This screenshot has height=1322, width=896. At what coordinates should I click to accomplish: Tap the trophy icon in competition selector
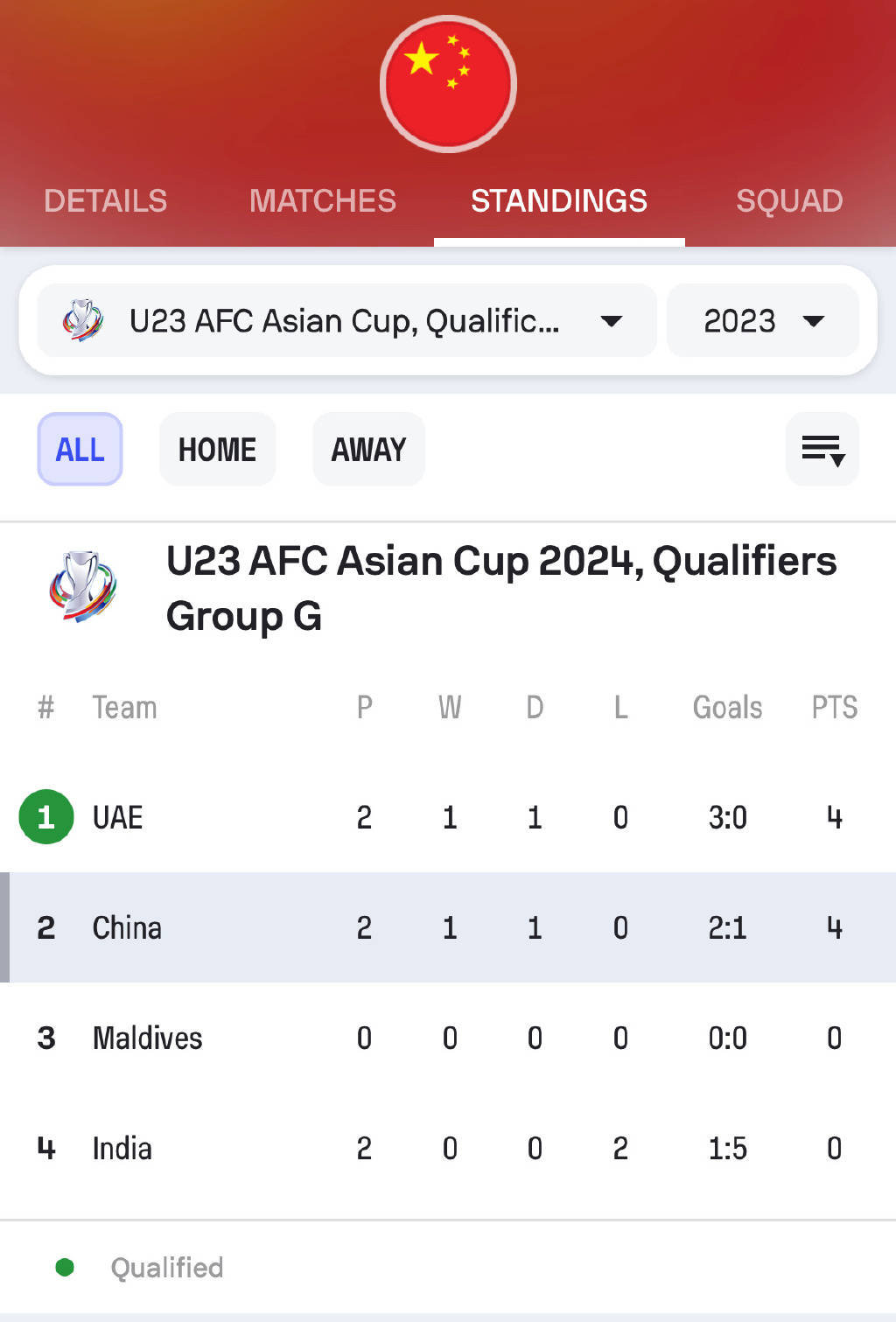click(82, 320)
